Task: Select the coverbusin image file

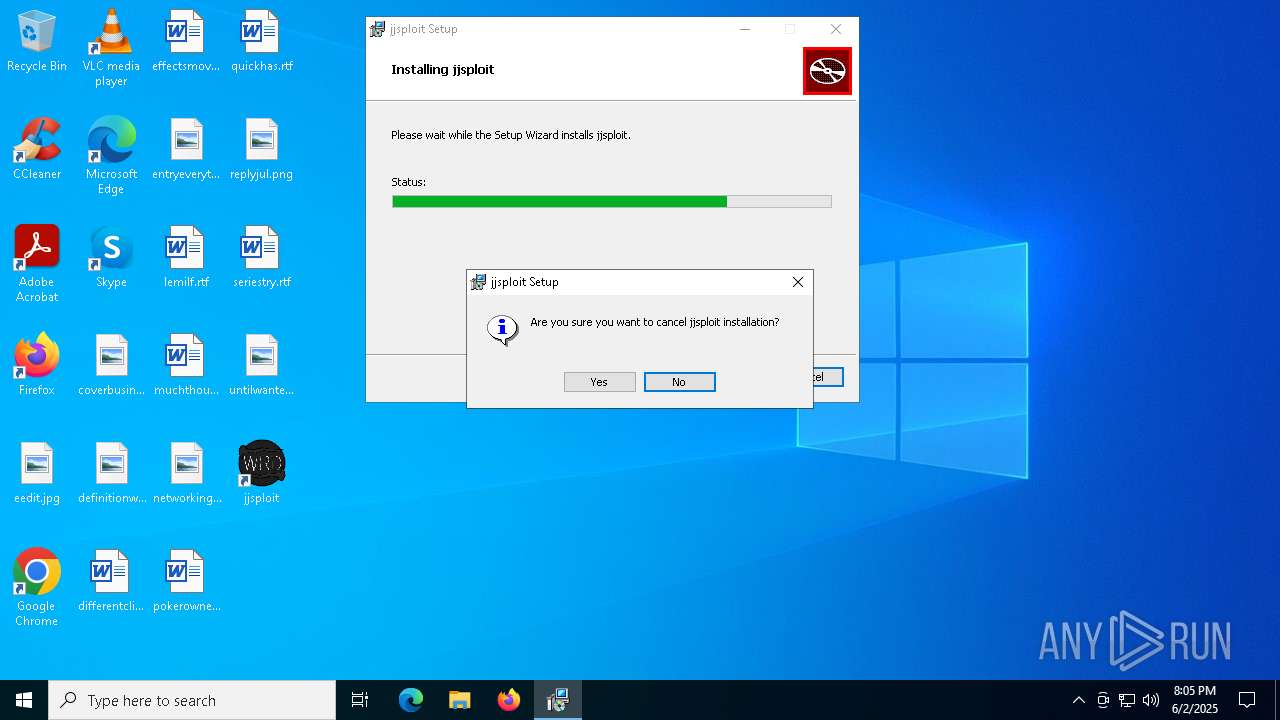Action: pyautogui.click(x=111, y=365)
